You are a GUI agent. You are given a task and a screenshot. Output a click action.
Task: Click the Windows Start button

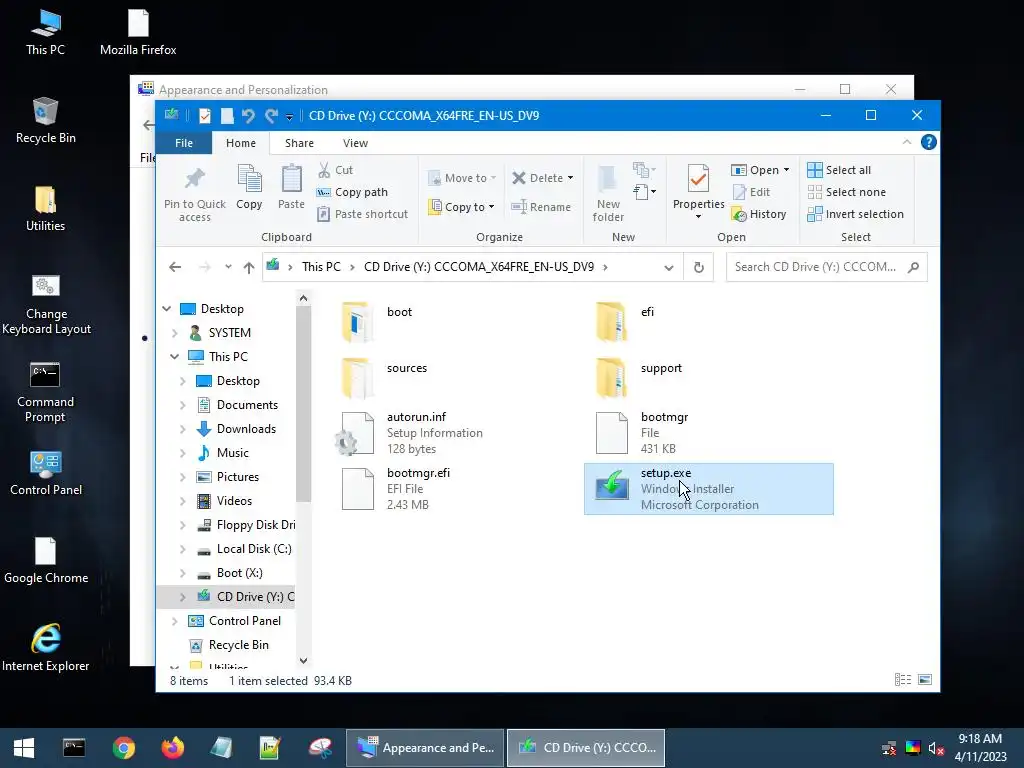(x=24, y=748)
